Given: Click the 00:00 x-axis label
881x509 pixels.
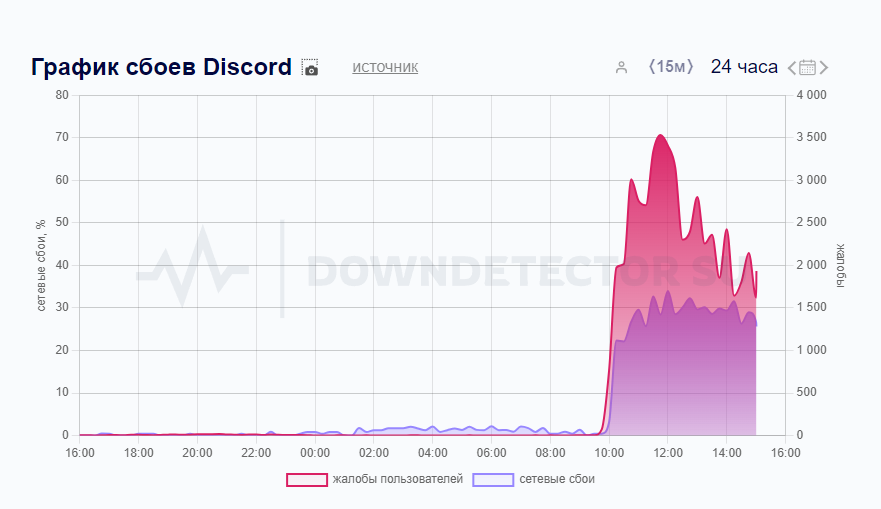Looking at the screenshot, I should (x=315, y=453).
